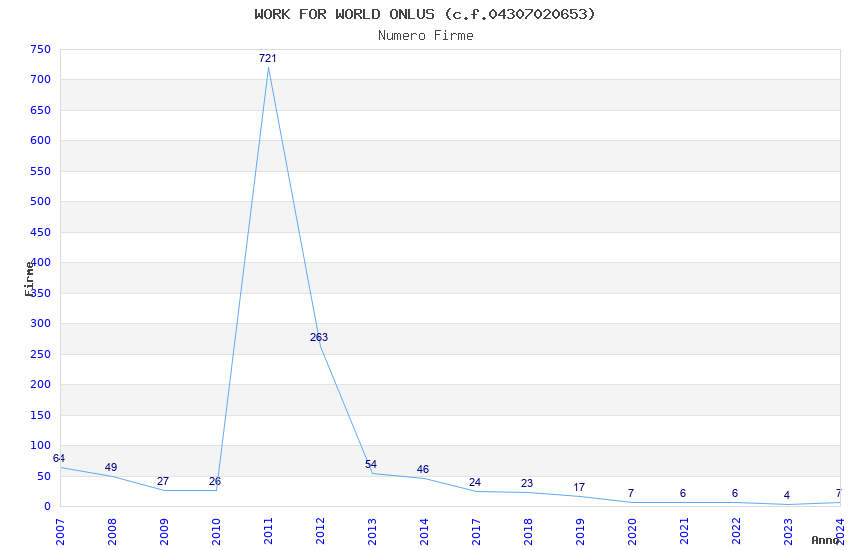The image size is (850, 550).
Task: Click x-axis year label 2019
Action: tap(580, 532)
